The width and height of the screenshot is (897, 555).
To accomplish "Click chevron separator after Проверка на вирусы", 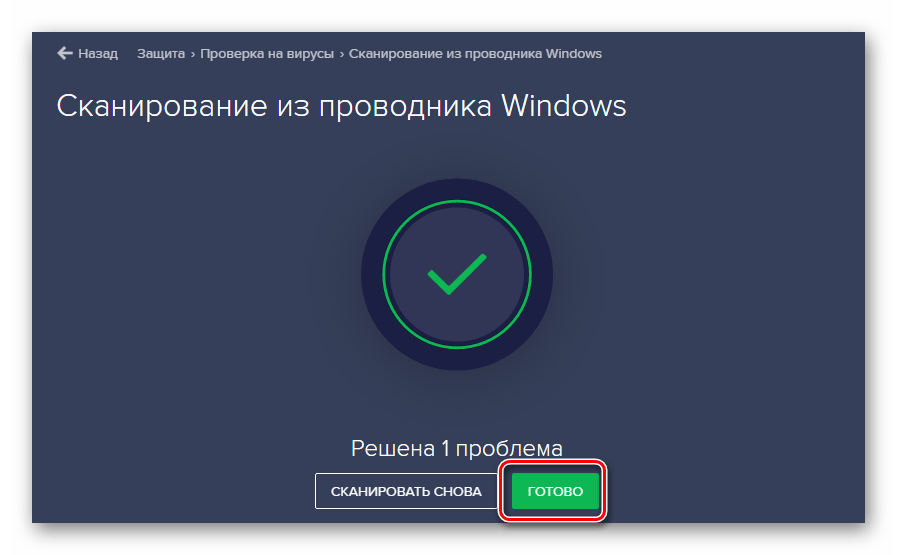I will 342,54.
